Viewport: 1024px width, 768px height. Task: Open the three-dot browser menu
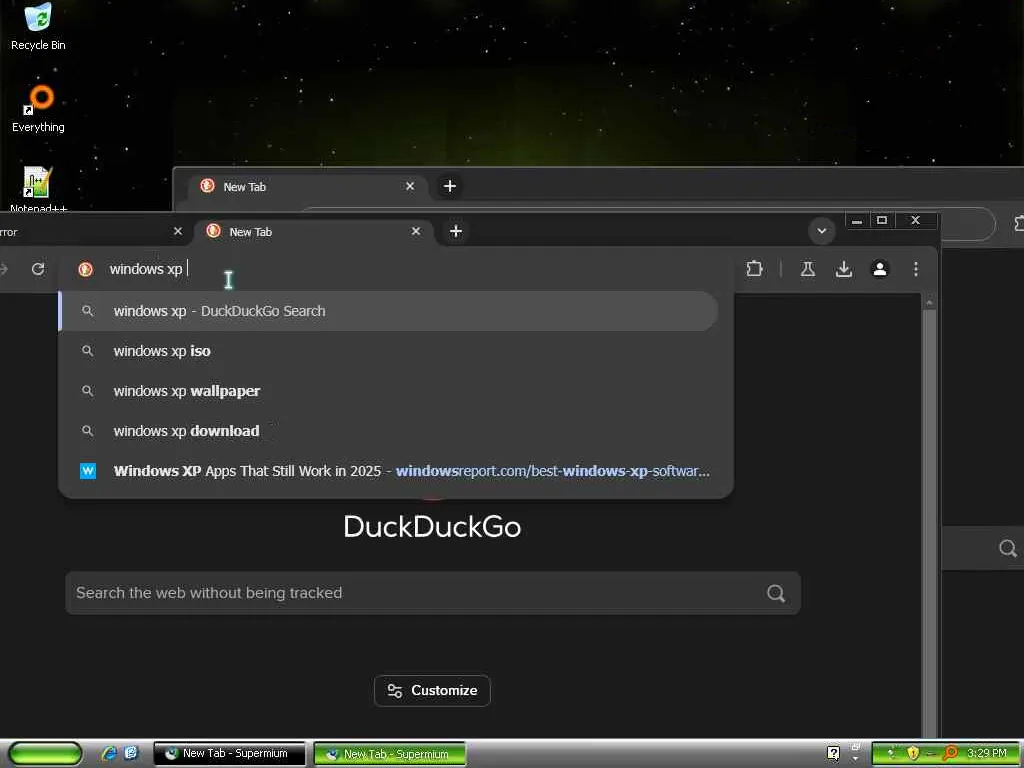point(916,268)
